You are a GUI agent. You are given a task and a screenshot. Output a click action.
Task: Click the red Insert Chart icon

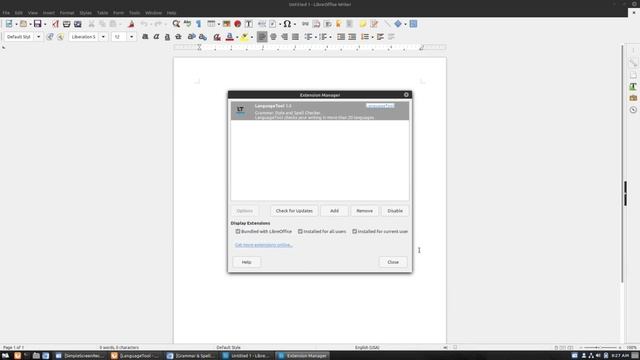coord(238,24)
